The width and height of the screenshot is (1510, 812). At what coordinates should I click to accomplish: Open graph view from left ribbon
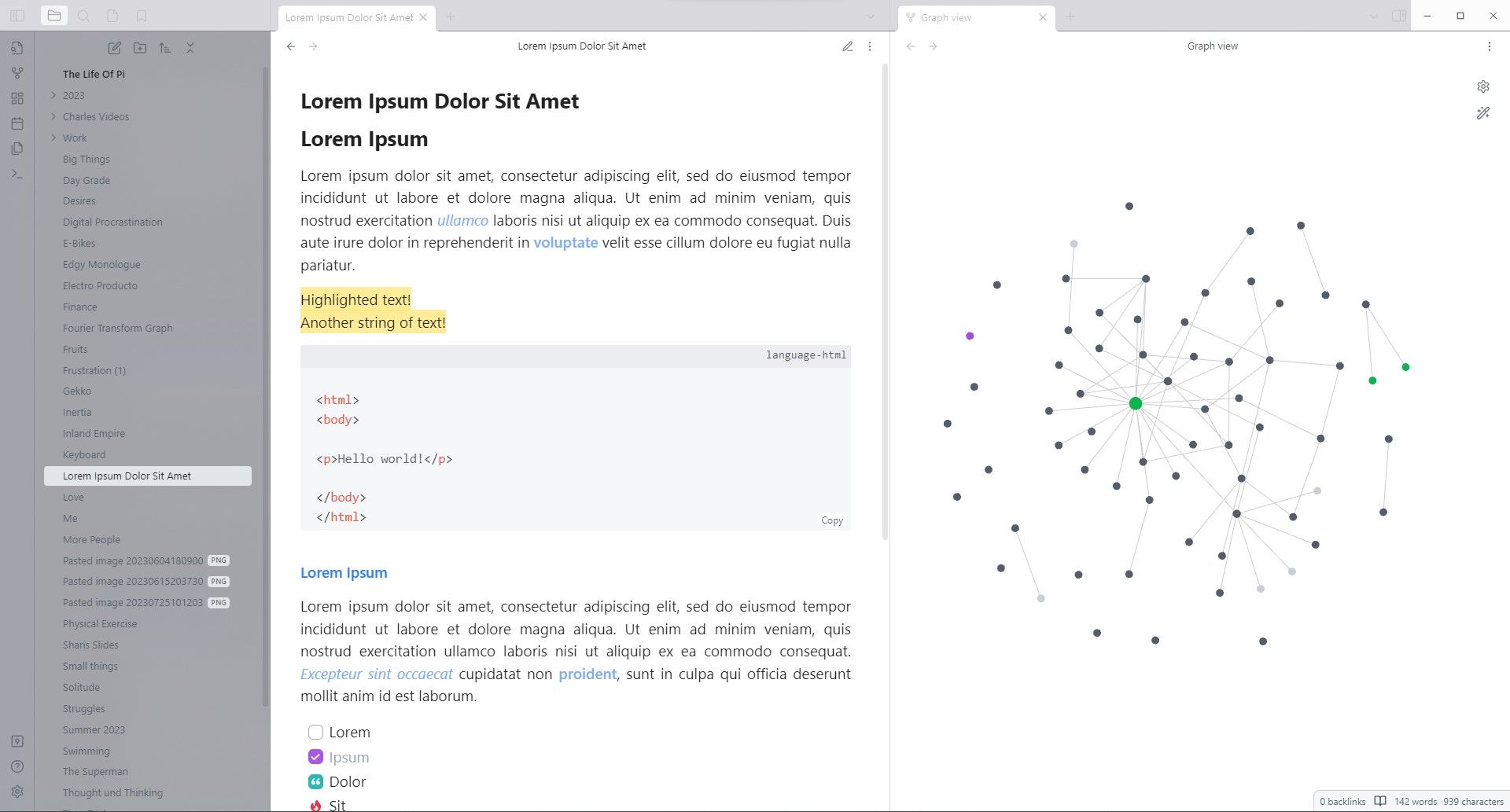[17, 73]
